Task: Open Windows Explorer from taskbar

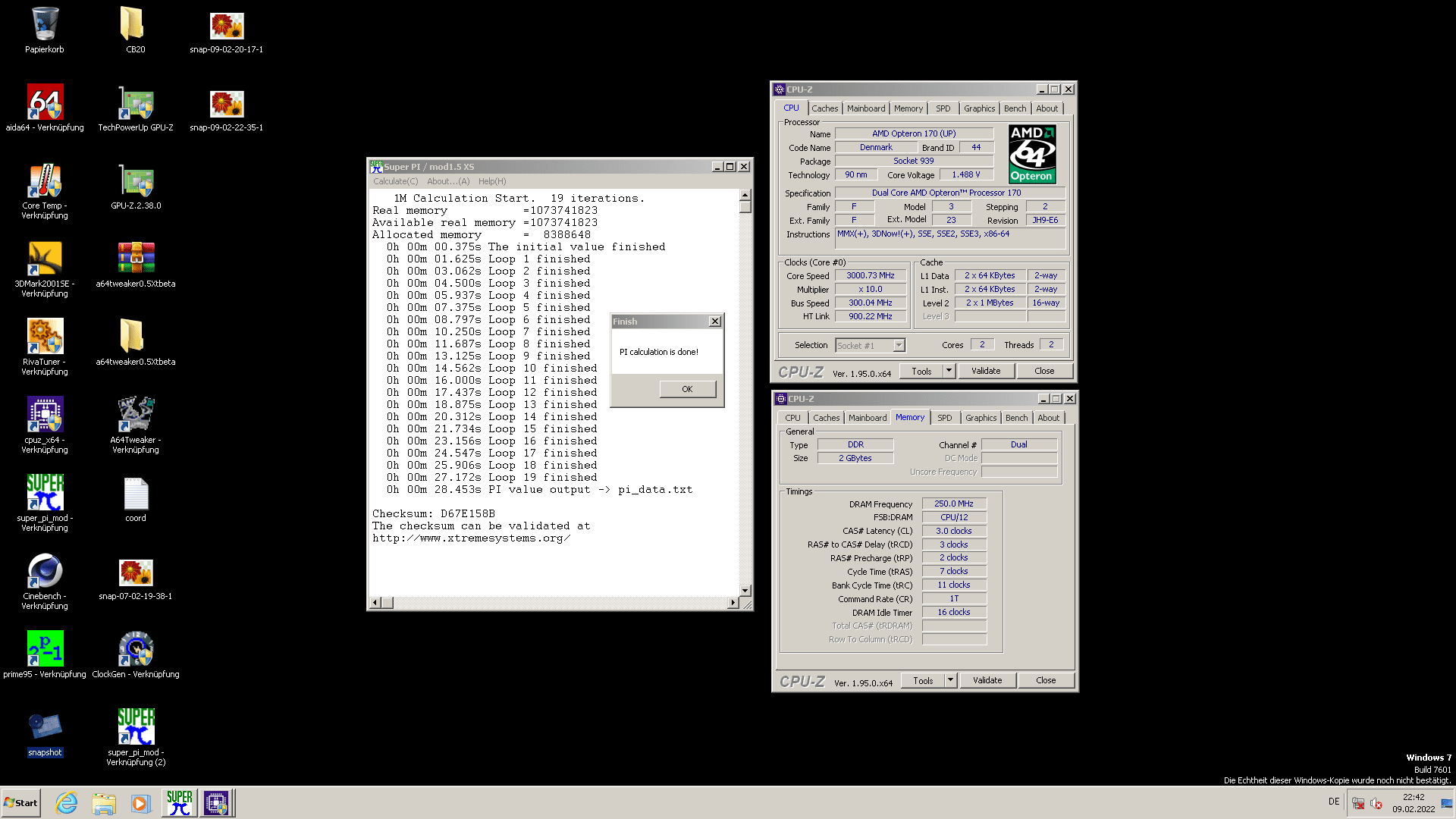Action: coord(104,802)
